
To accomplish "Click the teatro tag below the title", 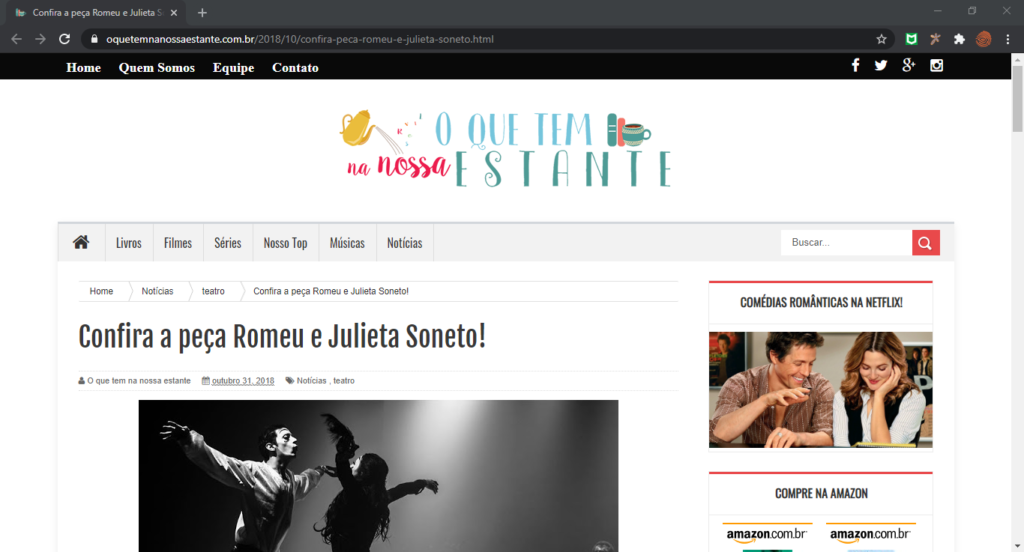I will pos(344,381).
